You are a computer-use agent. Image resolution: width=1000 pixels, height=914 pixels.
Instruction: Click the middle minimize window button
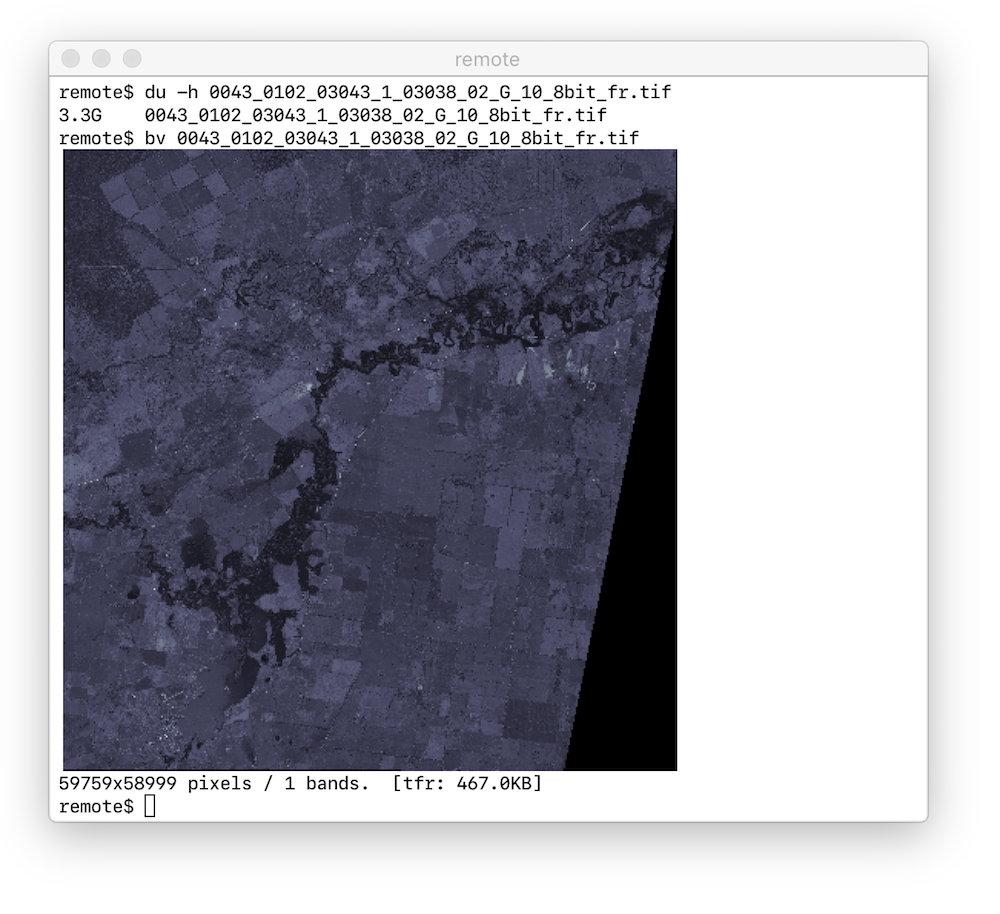[101, 59]
